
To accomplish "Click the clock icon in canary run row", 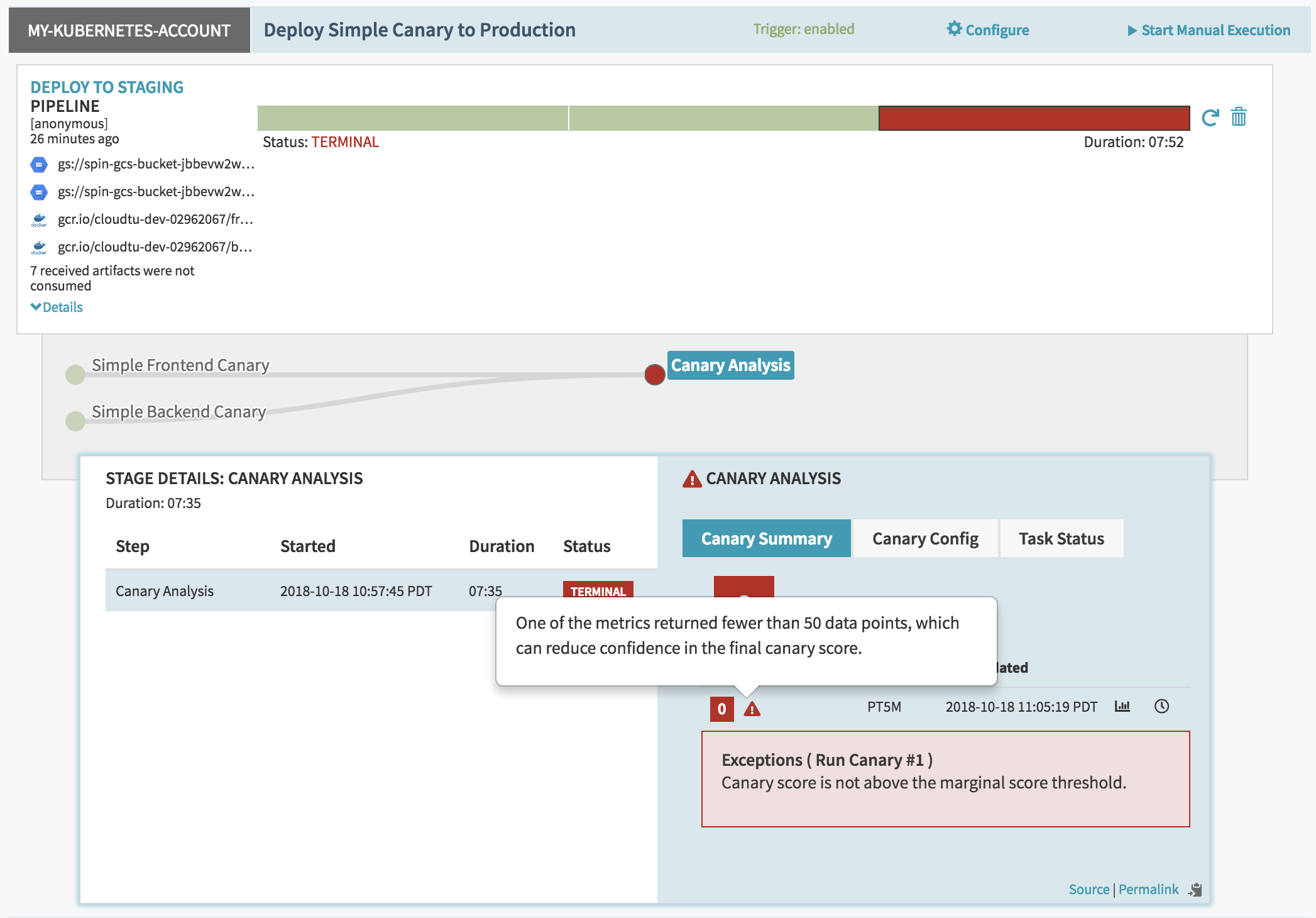I will pyautogui.click(x=1161, y=706).
